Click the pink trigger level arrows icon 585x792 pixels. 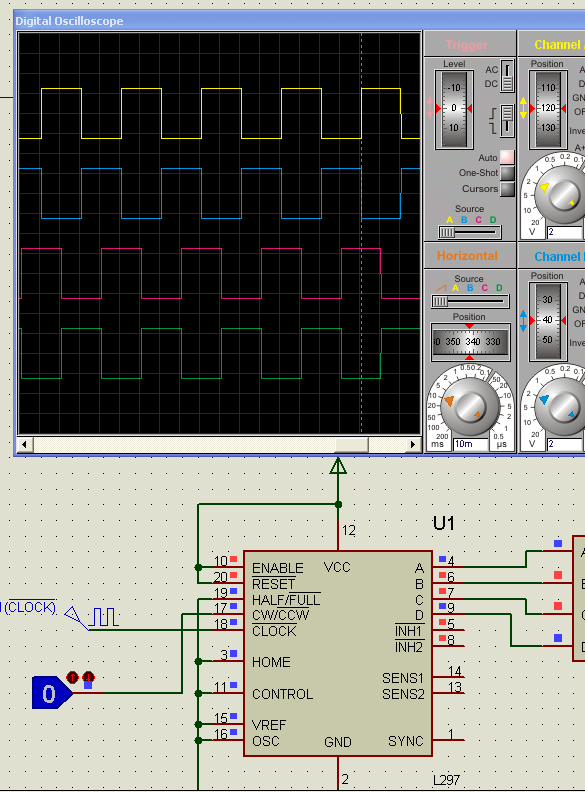click(x=430, y=109)
